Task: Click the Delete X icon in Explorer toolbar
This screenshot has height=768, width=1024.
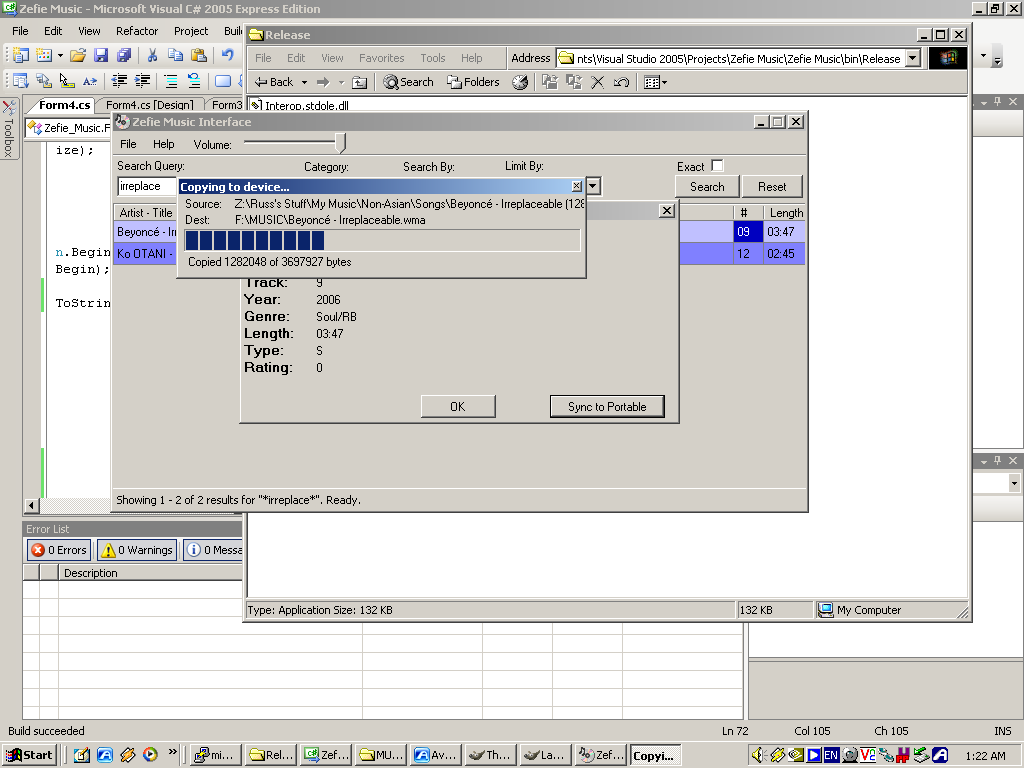Action: click(598, 82)
